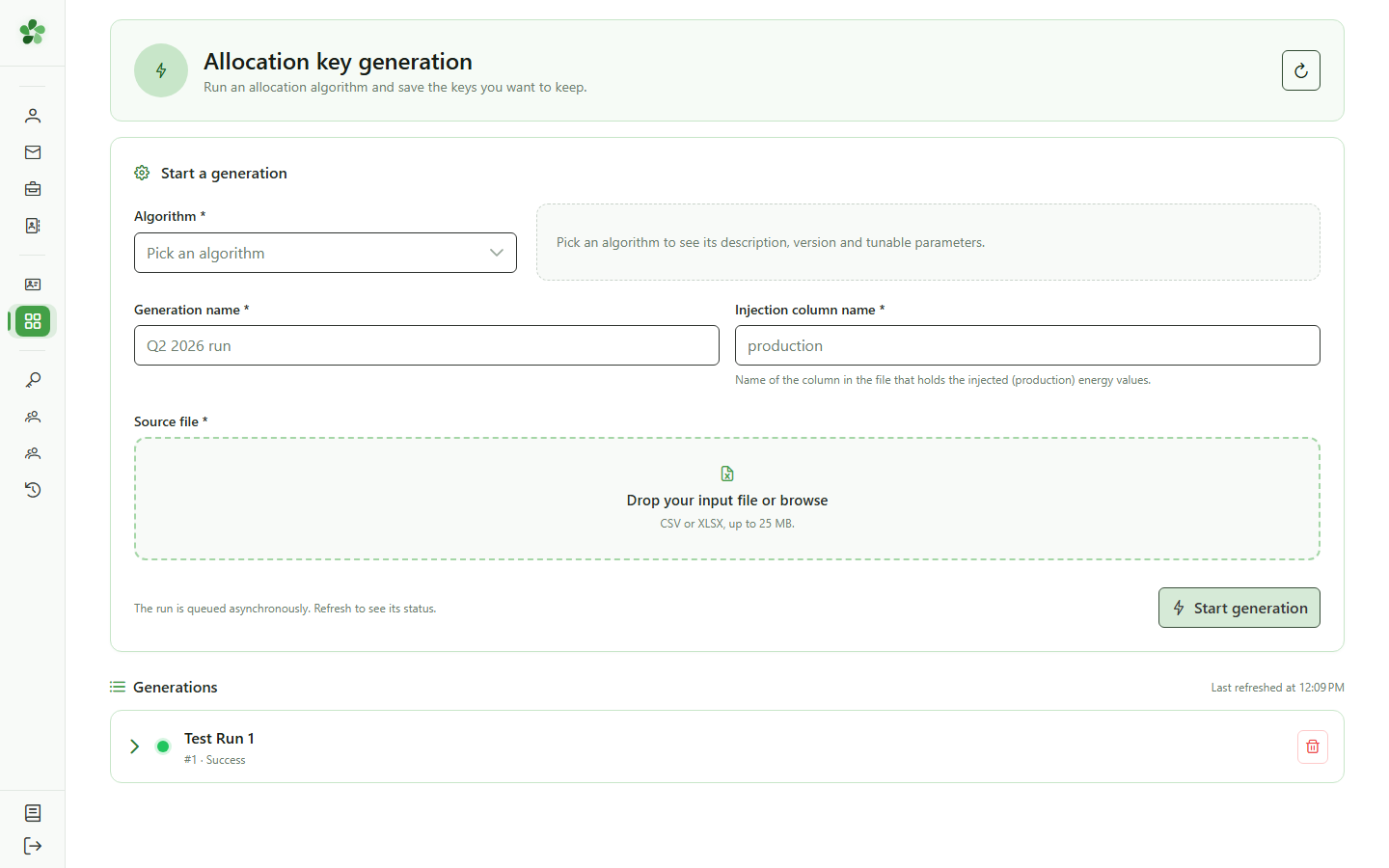Click Drop your input file or browse
1389x868 pixels.
727,501
